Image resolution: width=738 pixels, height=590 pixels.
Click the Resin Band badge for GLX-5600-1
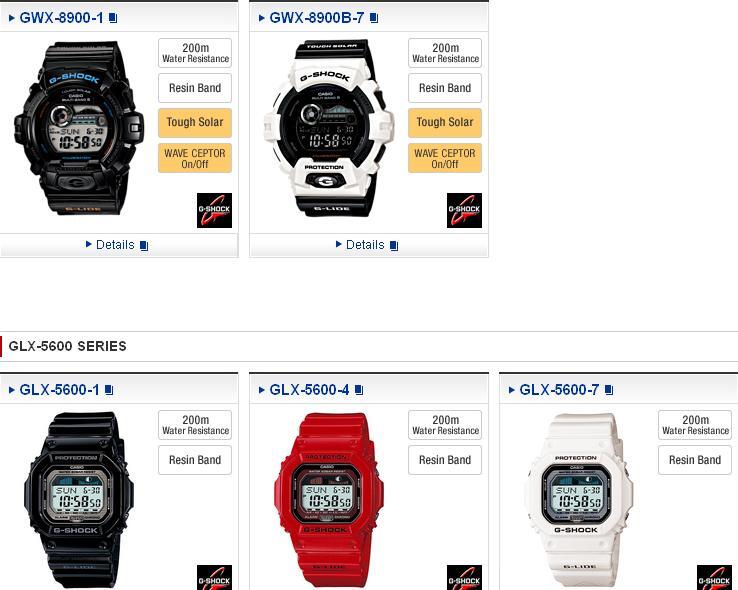pyautogui.click(x=195, y=460)
